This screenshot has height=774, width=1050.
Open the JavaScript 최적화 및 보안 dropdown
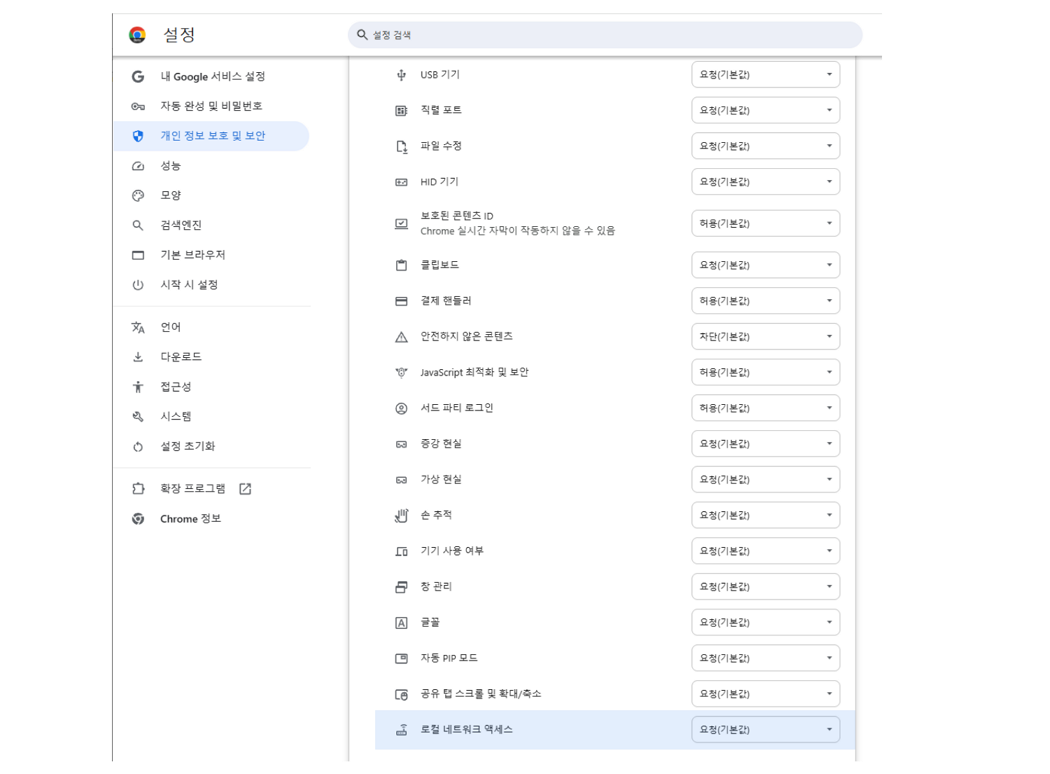click(x=765, y=372)
